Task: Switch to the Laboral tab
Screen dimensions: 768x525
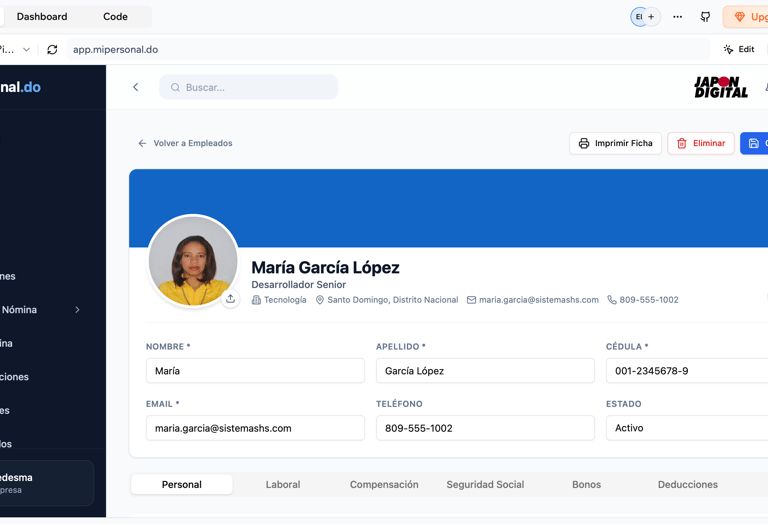Action: (x=283, y=484)
